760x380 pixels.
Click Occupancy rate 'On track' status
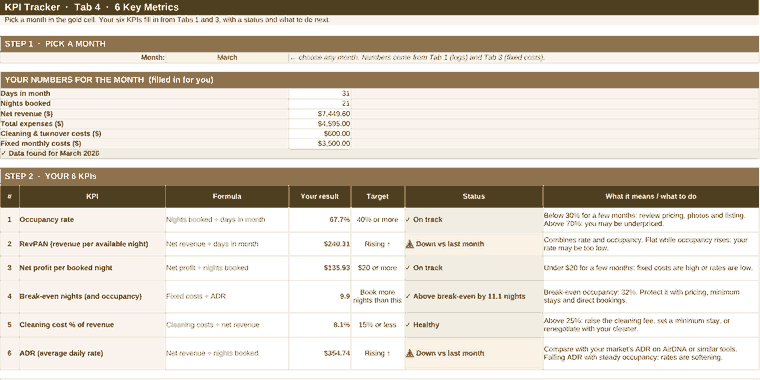coord(474,220)
